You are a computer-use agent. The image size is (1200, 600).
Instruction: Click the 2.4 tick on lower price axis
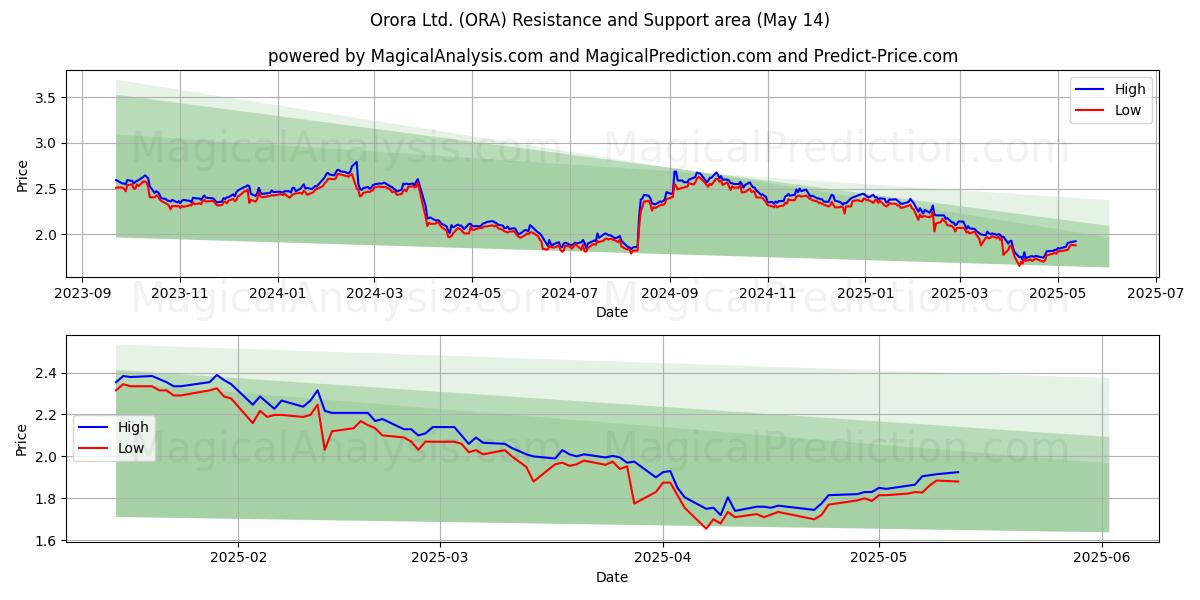click(x=47, y=374)
